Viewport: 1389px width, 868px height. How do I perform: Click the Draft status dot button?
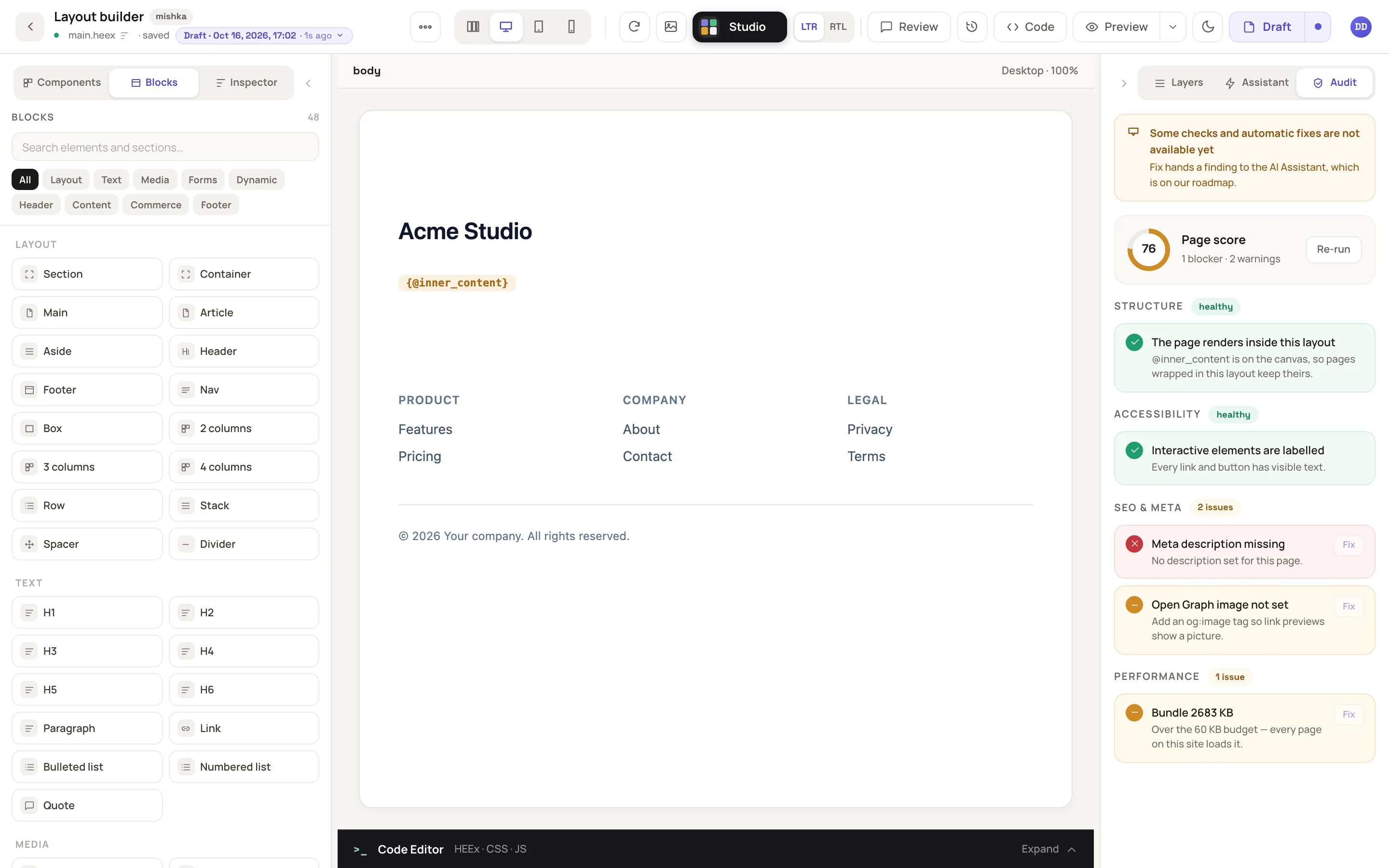tap(1318, 27)
